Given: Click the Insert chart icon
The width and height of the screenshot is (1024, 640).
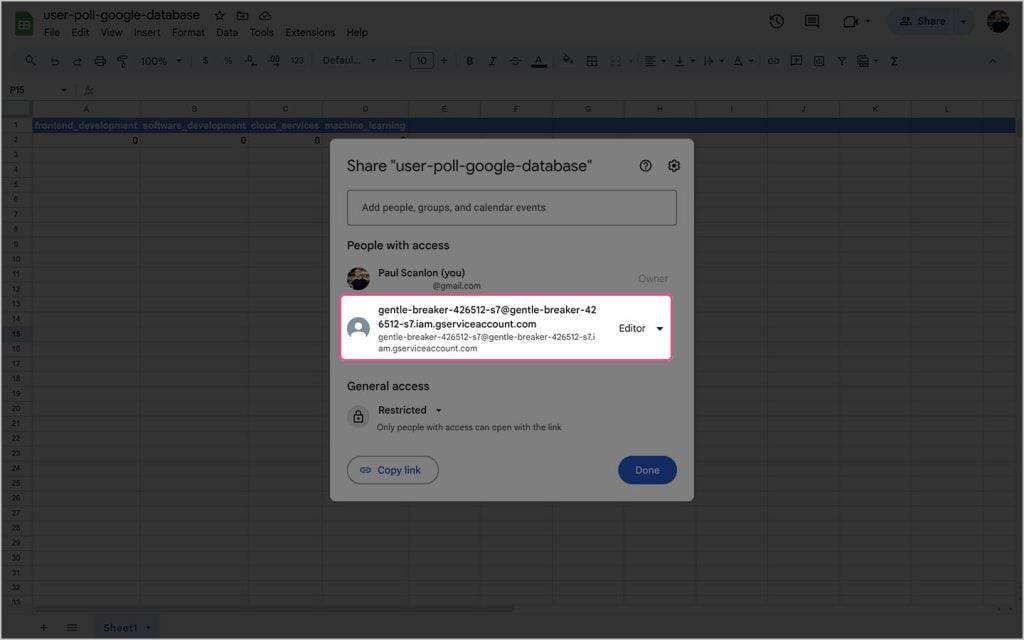Looking at the screenshot, I should pyautogui.click(x=819, y=61).
